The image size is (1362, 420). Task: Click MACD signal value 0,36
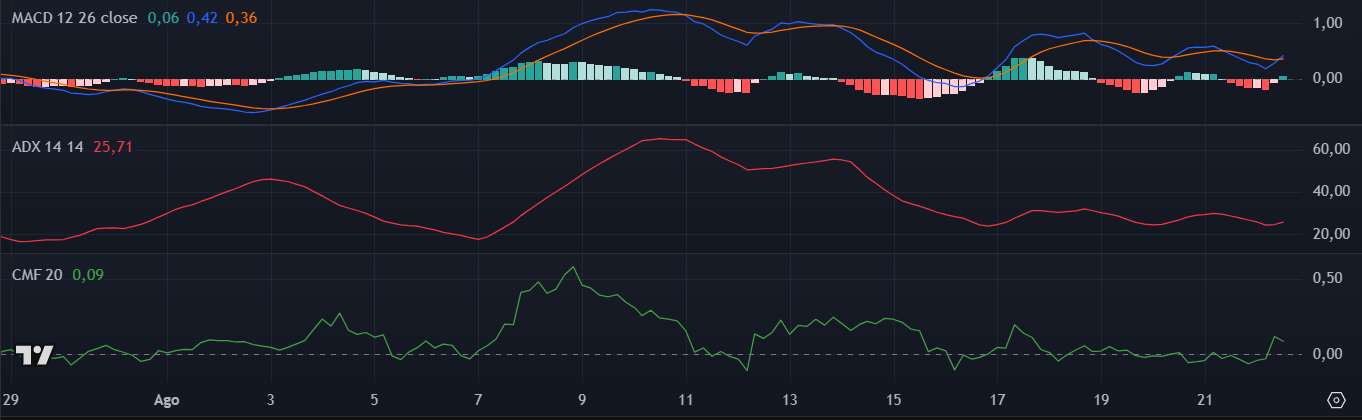(x=241, y=17)
